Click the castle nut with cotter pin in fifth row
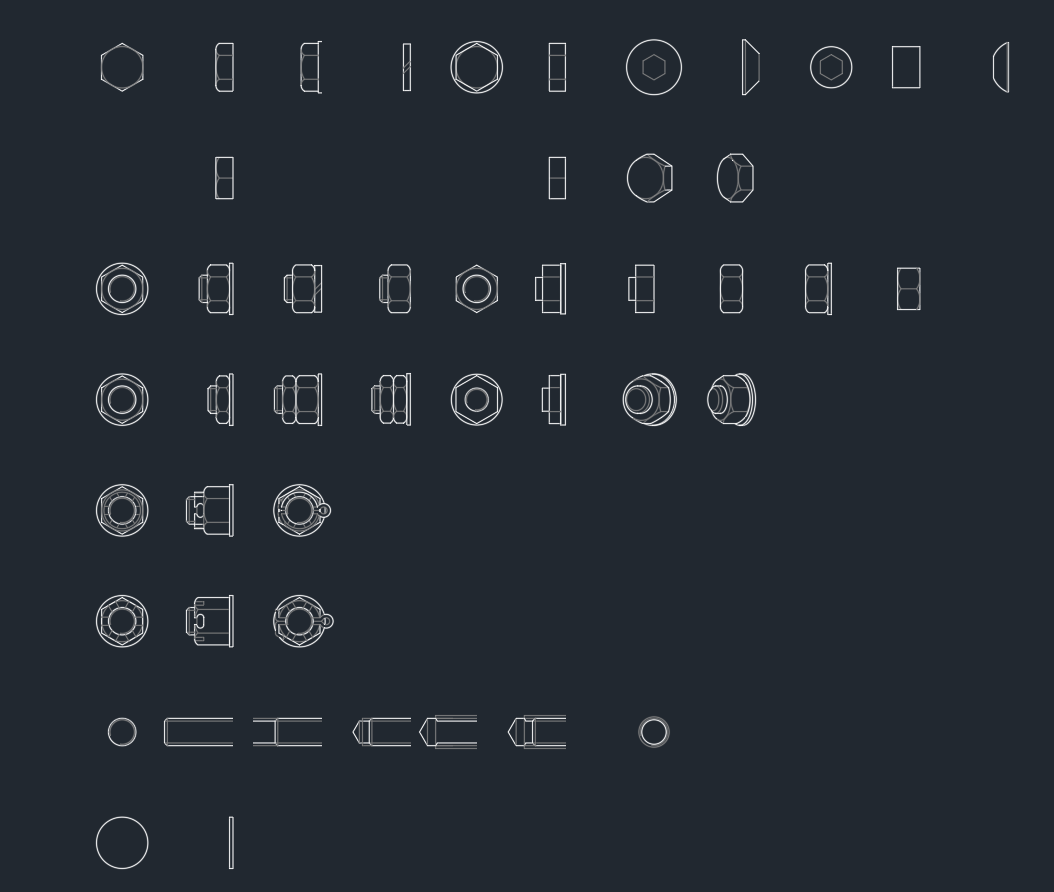The image size is (1054, 892). tap(302, 511)
